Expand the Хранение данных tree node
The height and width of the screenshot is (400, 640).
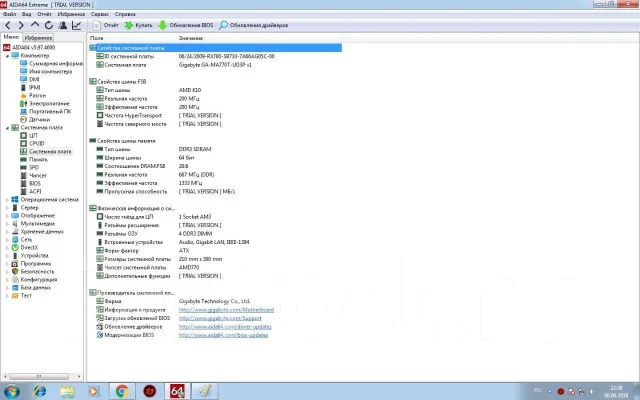7,232
